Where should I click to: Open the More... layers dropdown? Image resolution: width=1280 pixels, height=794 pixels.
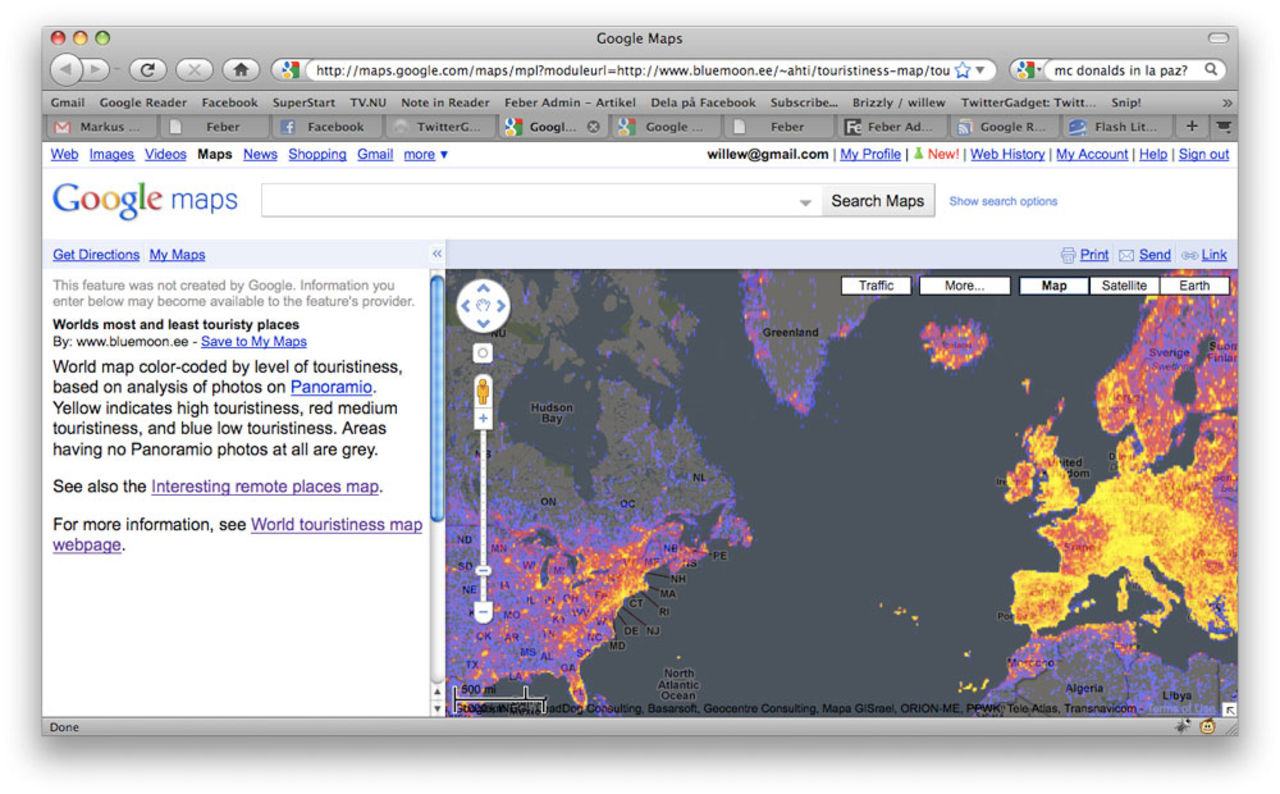964,286
